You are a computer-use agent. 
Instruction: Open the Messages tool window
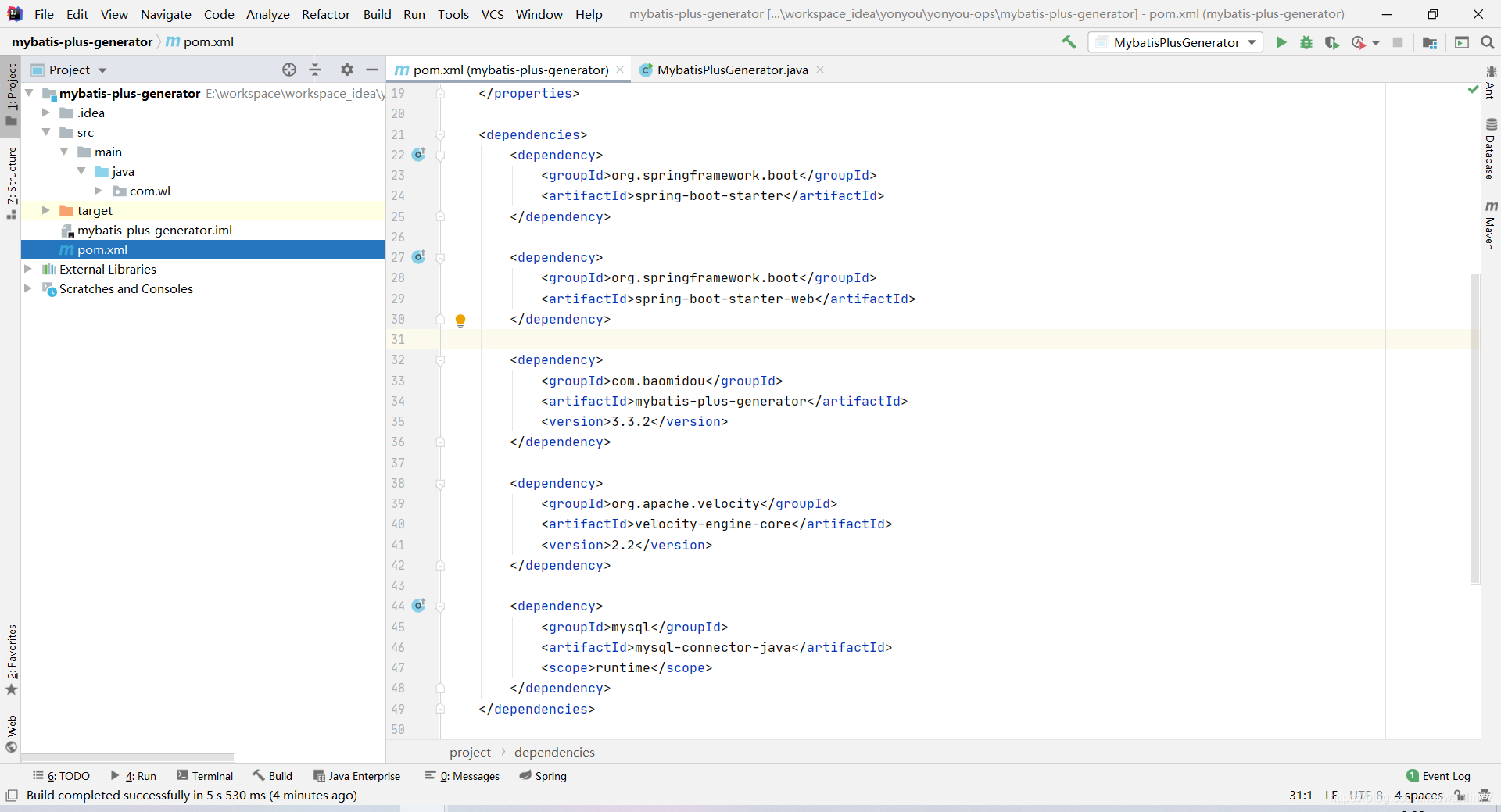pos(462,775)
